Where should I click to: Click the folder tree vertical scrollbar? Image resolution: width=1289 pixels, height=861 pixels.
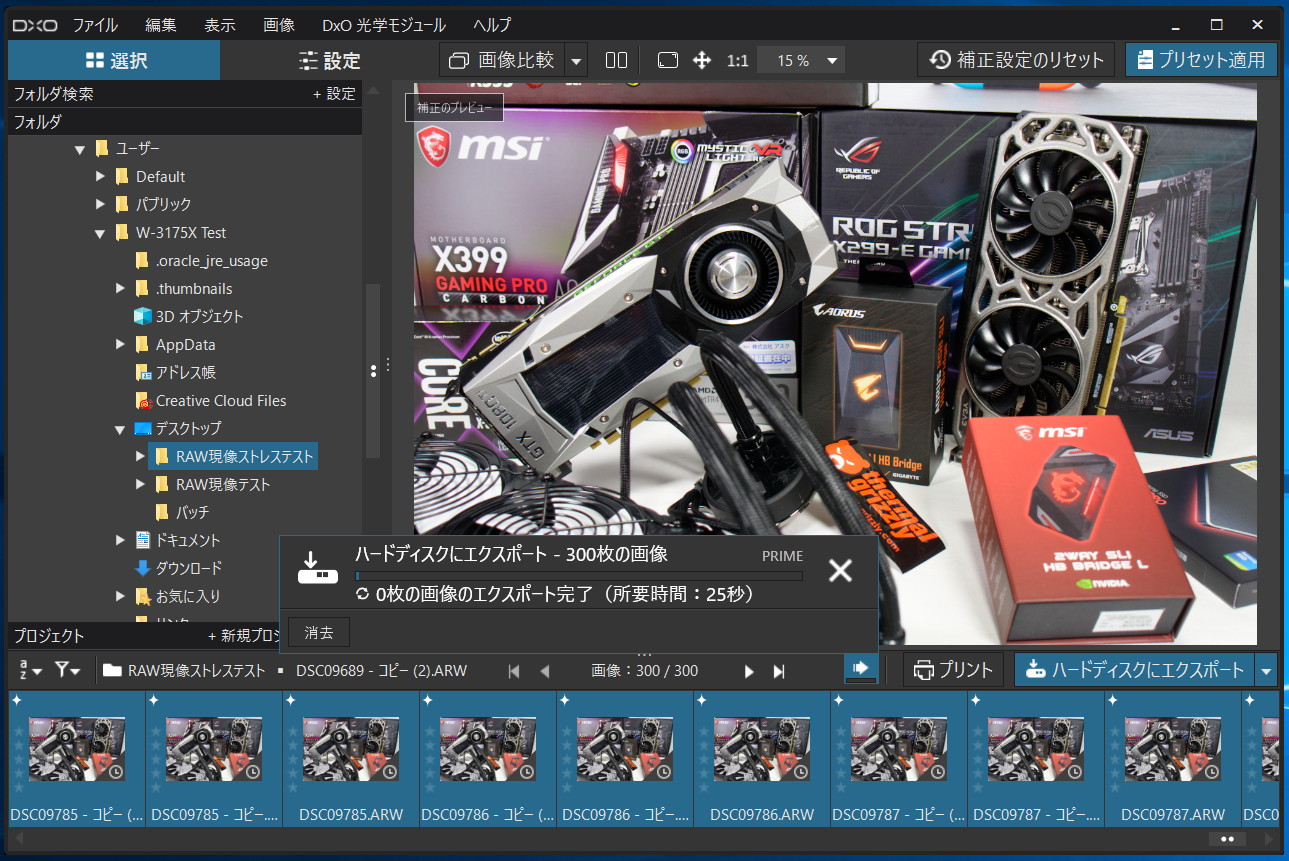372,370
